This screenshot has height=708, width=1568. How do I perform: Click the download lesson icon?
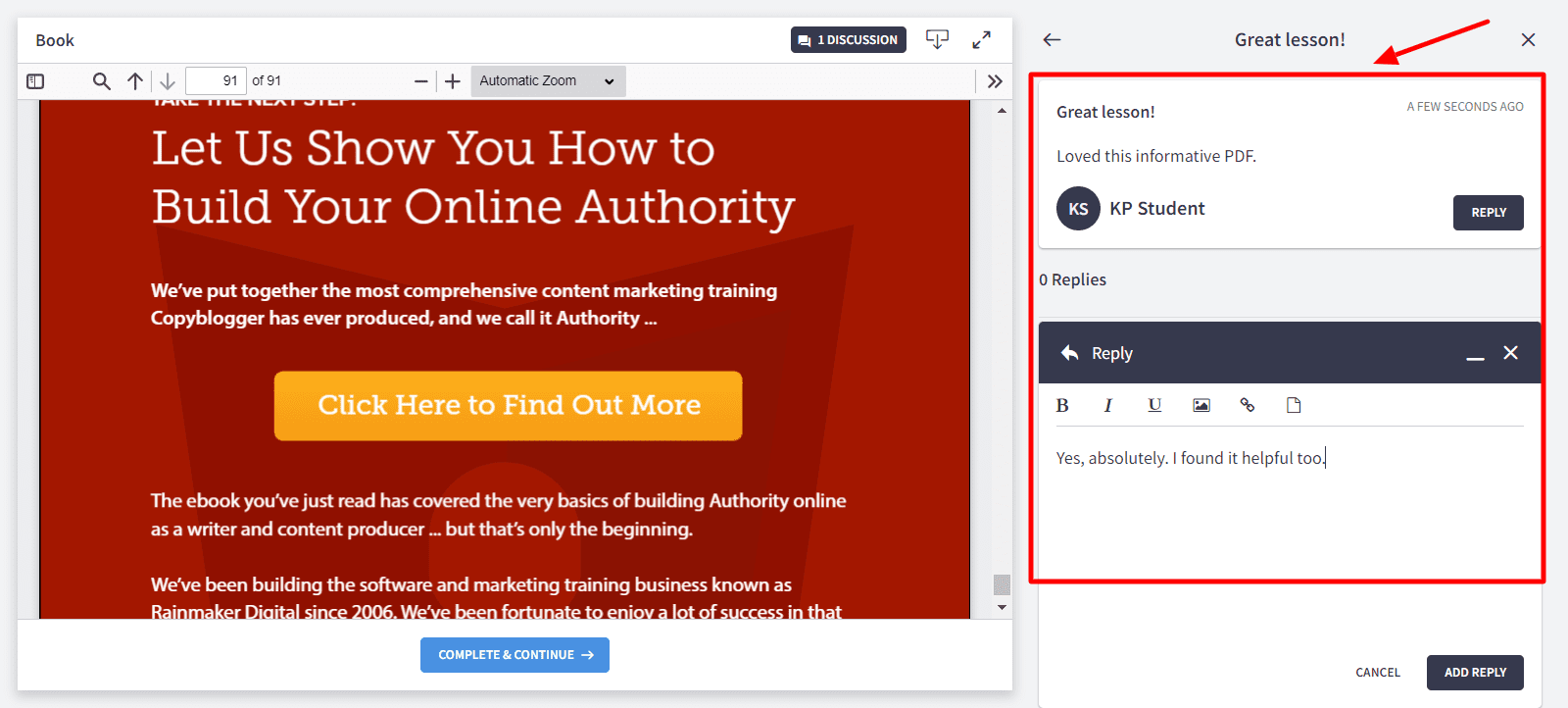click(937, 39)
